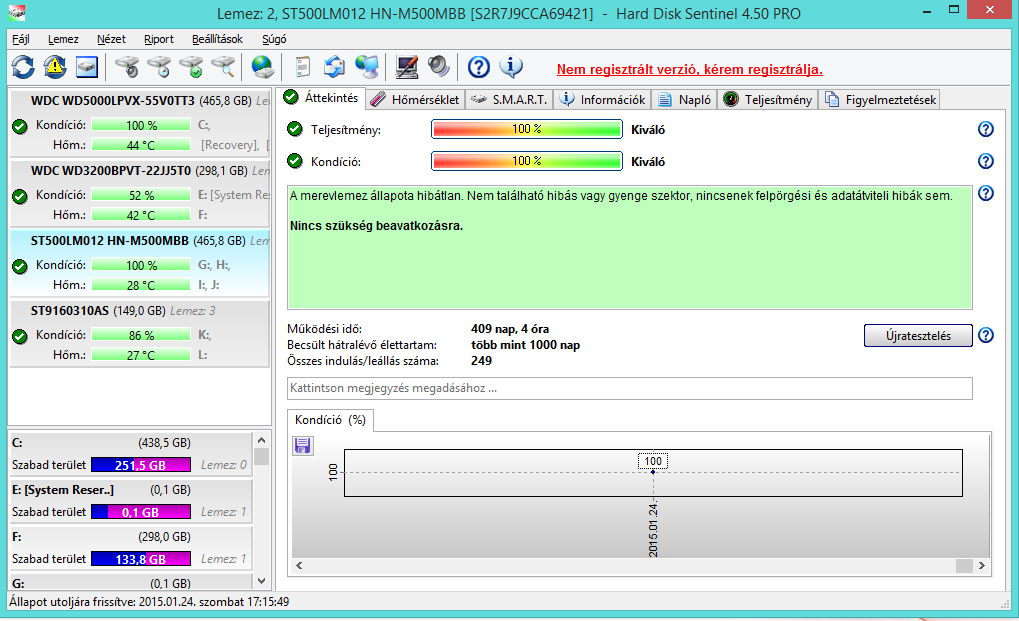Click the 'Nem regisztrált verzió' registration link
Image resolution: width=1019 pixels, height=621 pixels.
(x=690, y=70)
